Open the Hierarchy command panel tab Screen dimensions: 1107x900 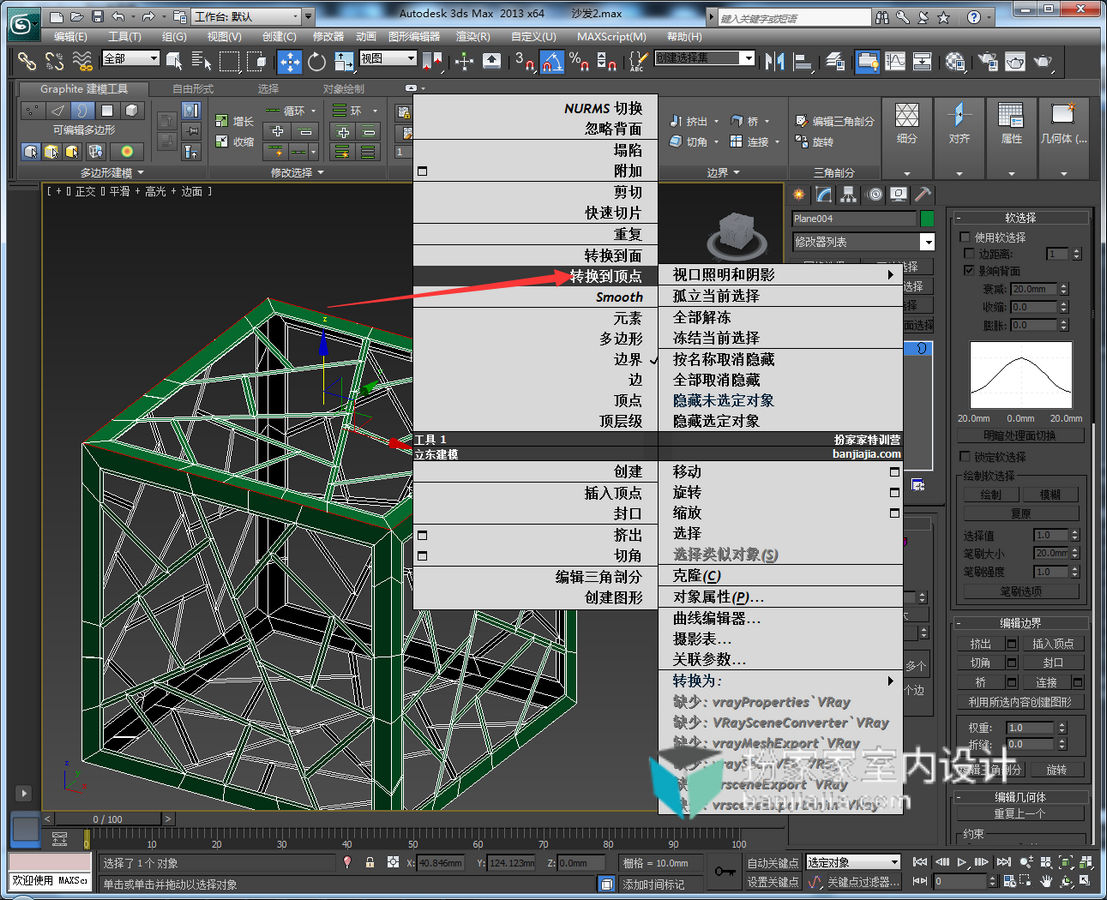[x=849, y=194]
